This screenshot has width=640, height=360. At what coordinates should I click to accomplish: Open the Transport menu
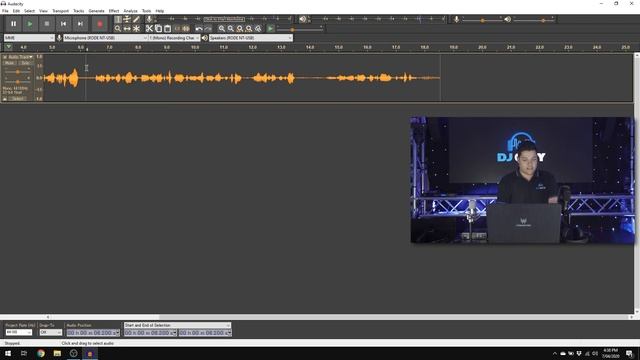click(60, 11)
